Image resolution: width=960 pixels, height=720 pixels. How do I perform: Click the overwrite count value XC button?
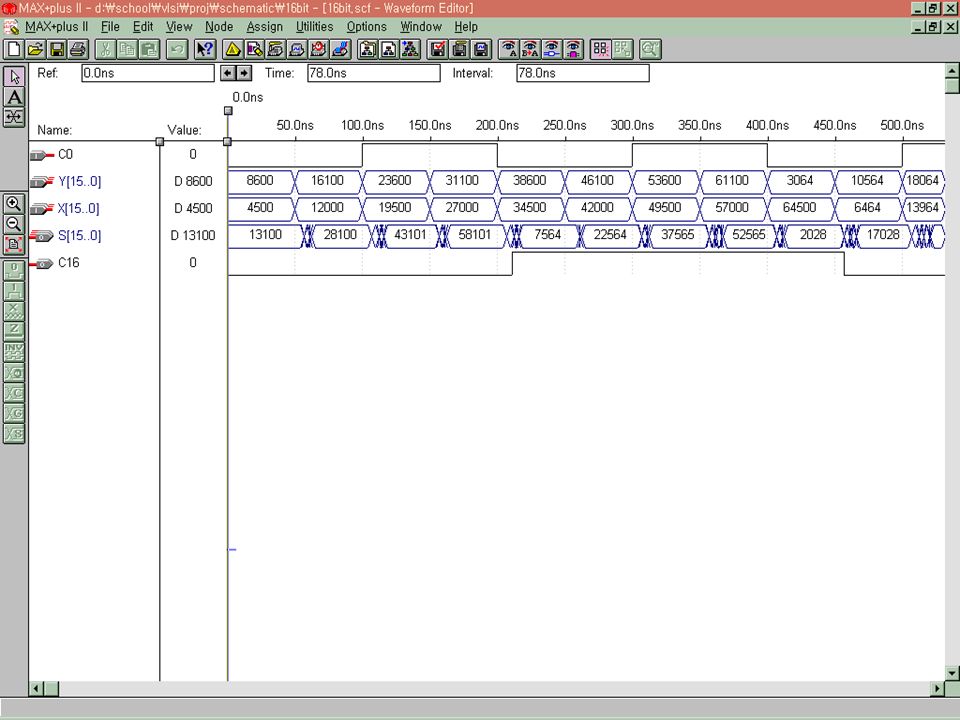tap(14, 392)
